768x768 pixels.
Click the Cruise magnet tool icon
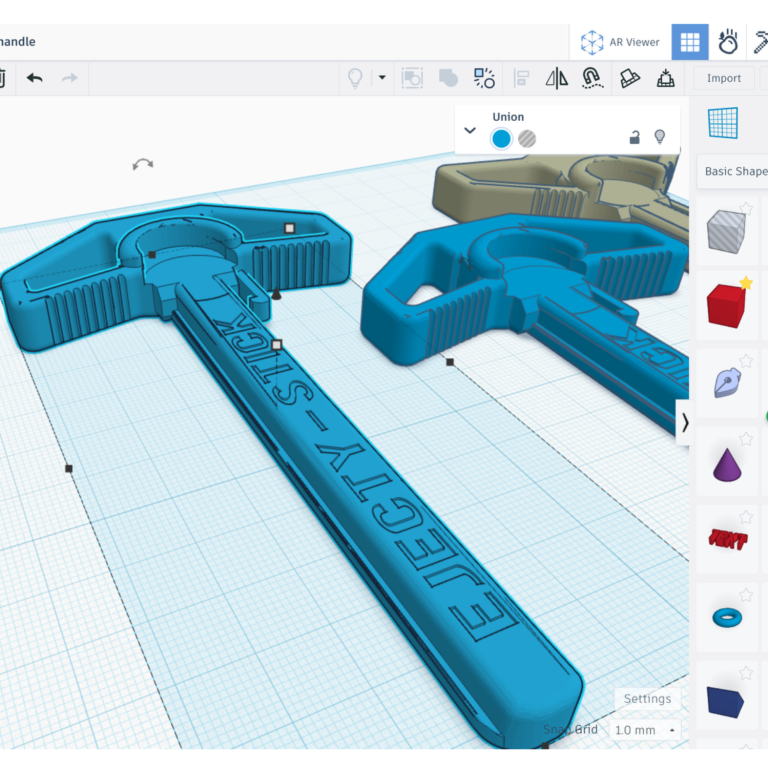click(592, 78)
